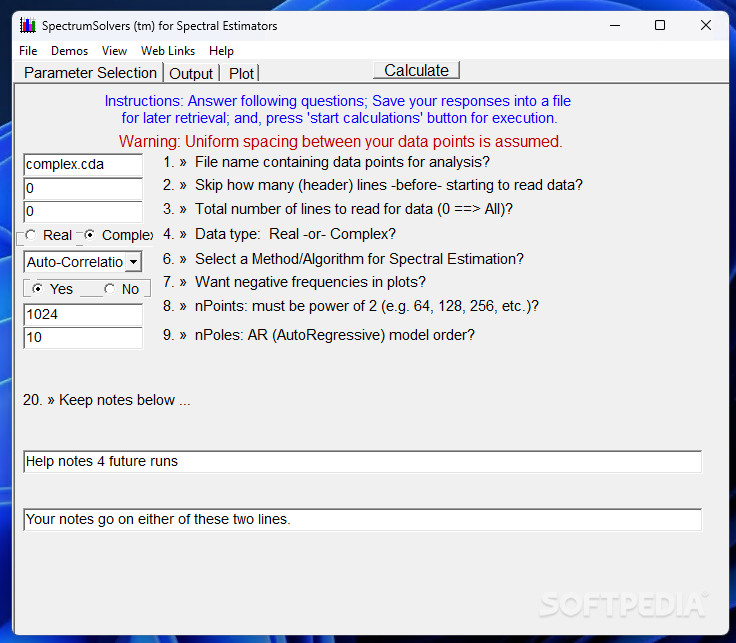Viewport: 736px width, 643px height.
Task: Click the 'Your notes go on either' field
Action: (362, 520)
